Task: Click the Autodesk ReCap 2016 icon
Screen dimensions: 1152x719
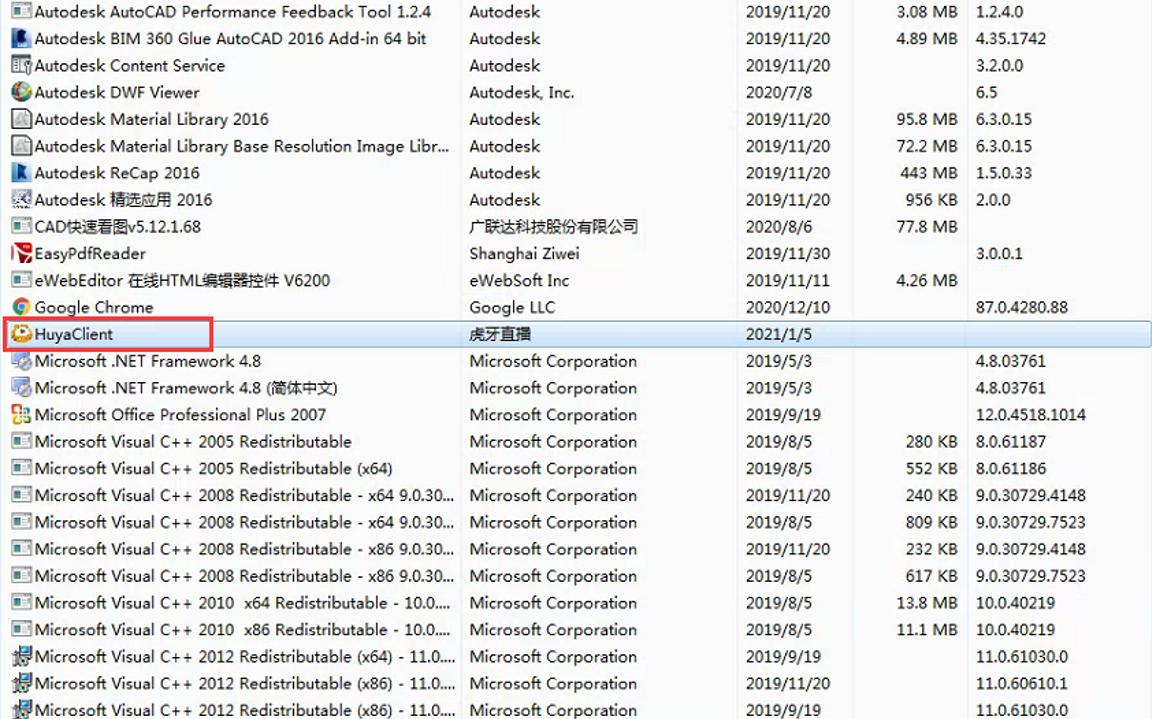Action: pyautogui.click(x=22, y=172)
